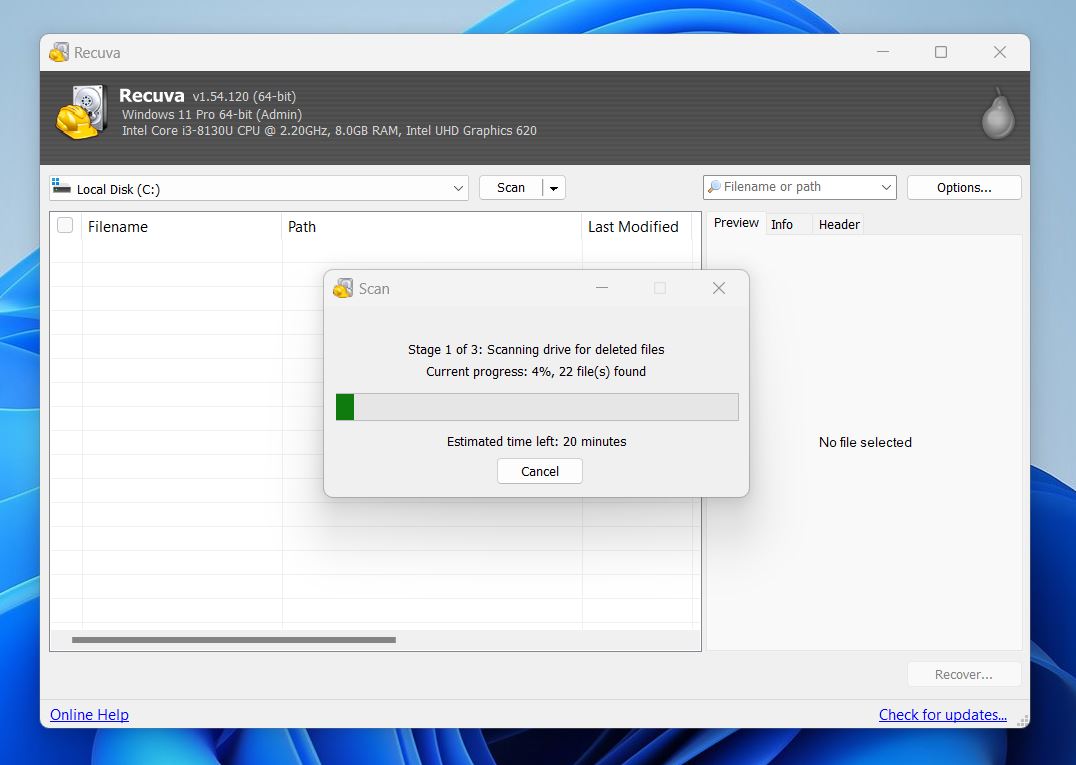This screenshot has height=765, width=1076.
Task: Expand the Filename or path filter dropdown
Action: 885,187
